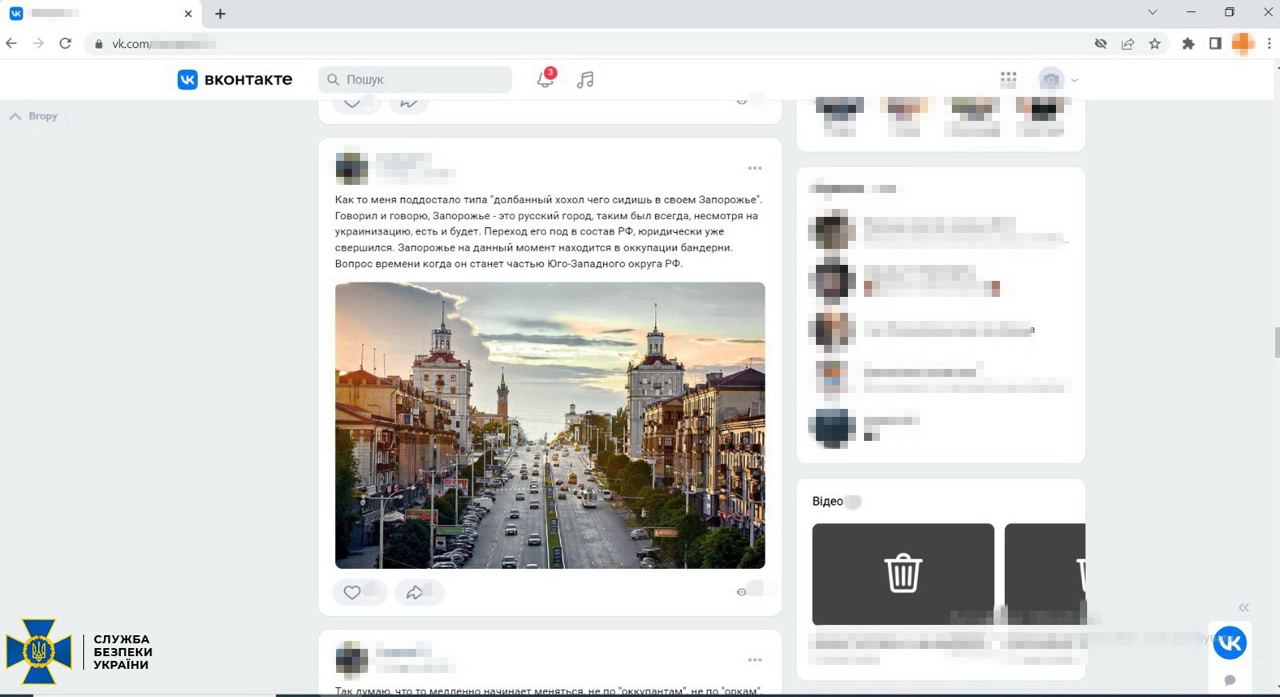Open VK music via the note icon
This screenshot has width=1280, height=697.
point(585,79)
